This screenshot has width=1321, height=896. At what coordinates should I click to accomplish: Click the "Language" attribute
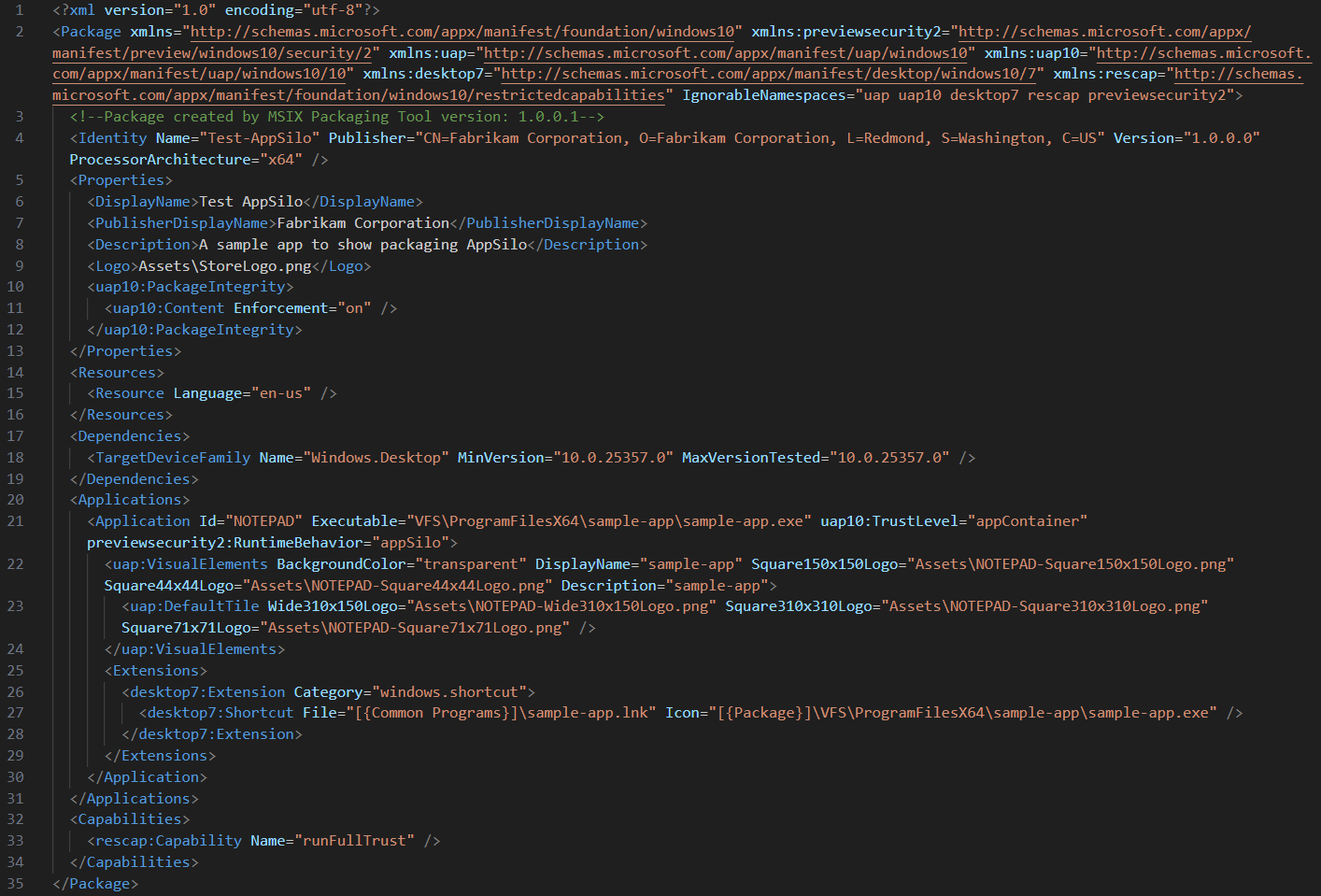[x=207, y=393]
